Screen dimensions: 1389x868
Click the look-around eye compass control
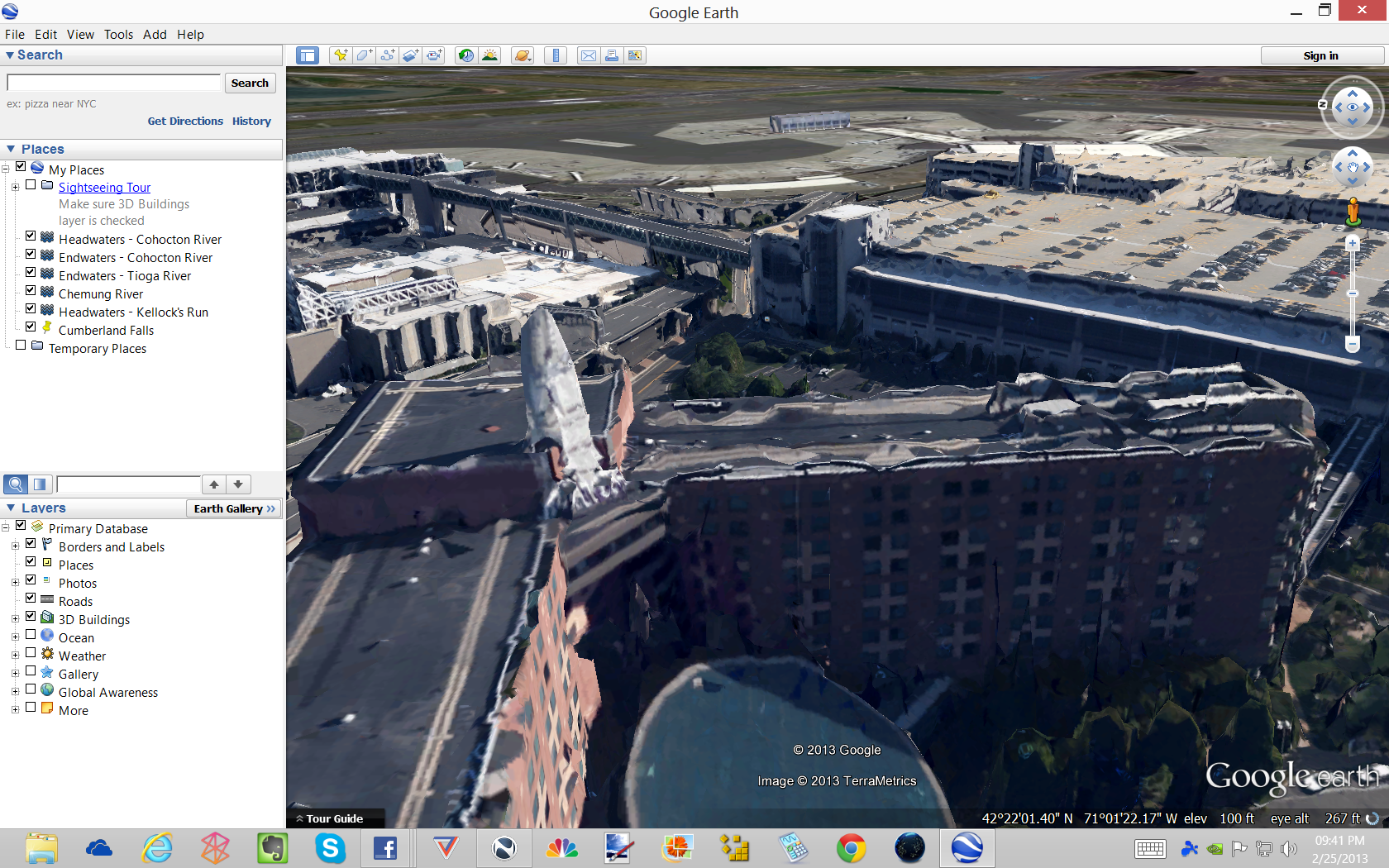point(1353,107)
